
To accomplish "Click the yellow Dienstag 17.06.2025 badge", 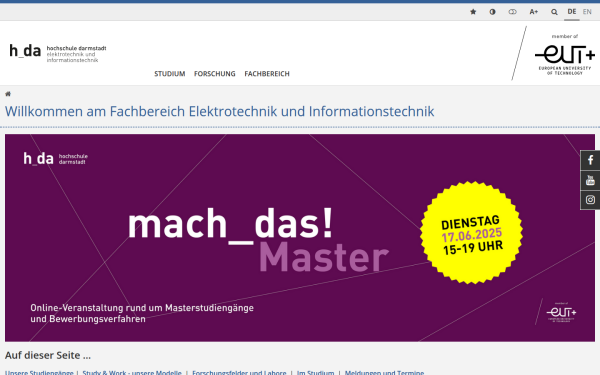I will tap(471, 233).
